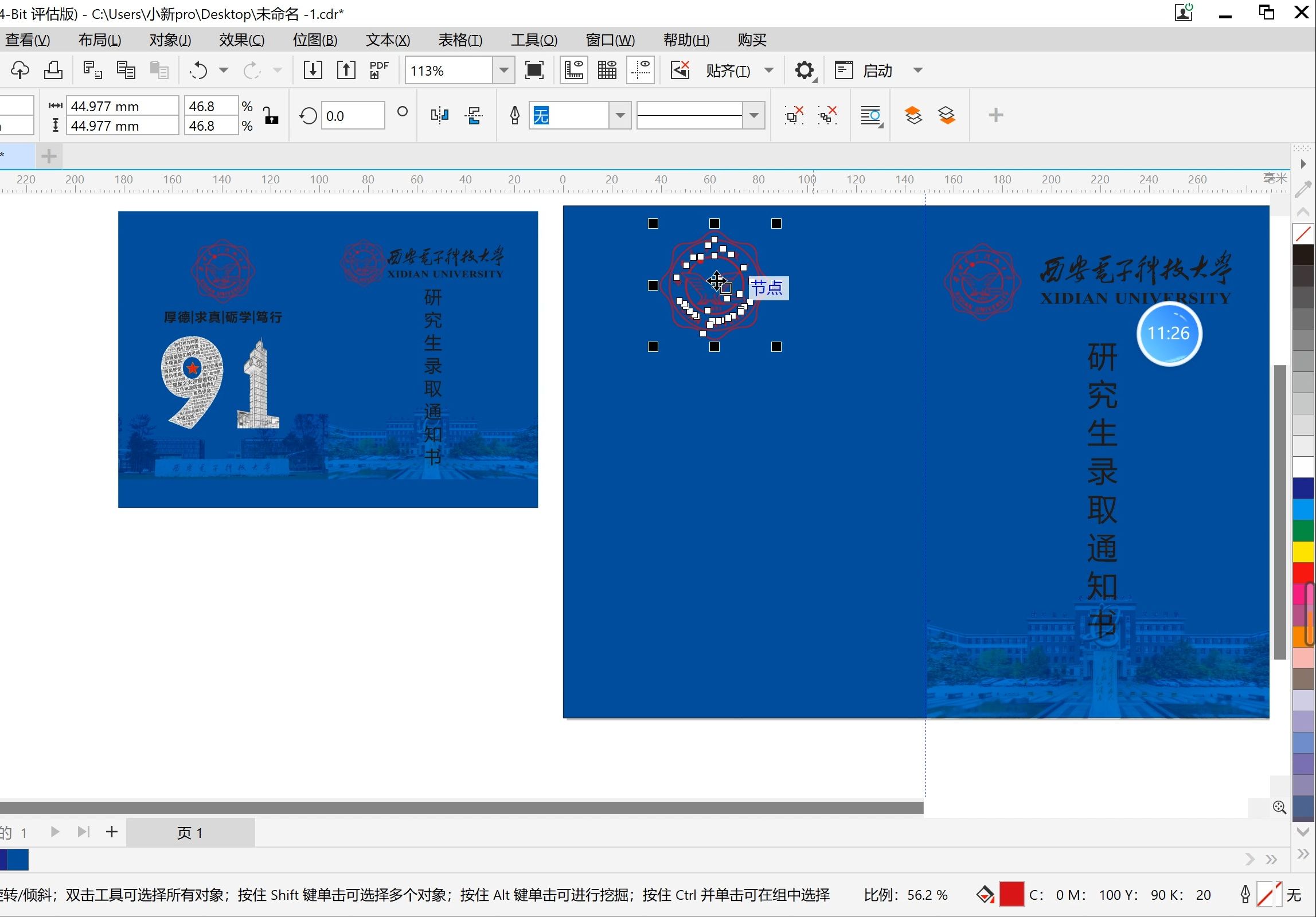Select the 页 1 page tab
This screenshot has height=917, width=1316.
[x=190, y=832]
